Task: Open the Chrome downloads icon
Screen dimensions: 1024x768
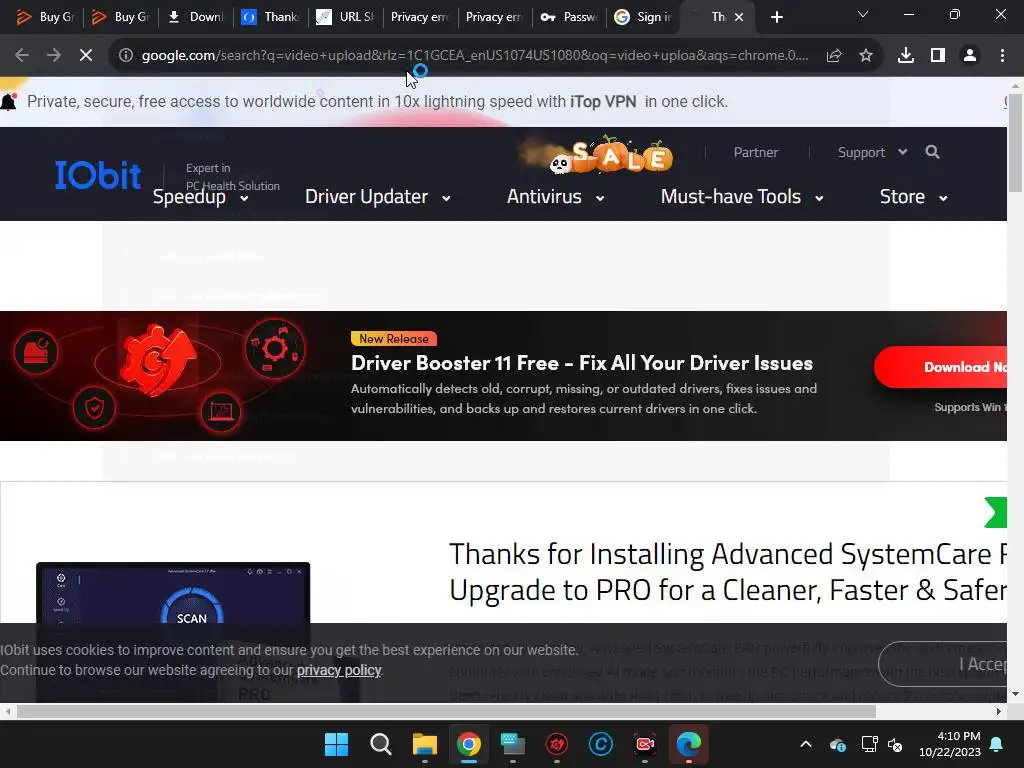Action: coord(906,56)
